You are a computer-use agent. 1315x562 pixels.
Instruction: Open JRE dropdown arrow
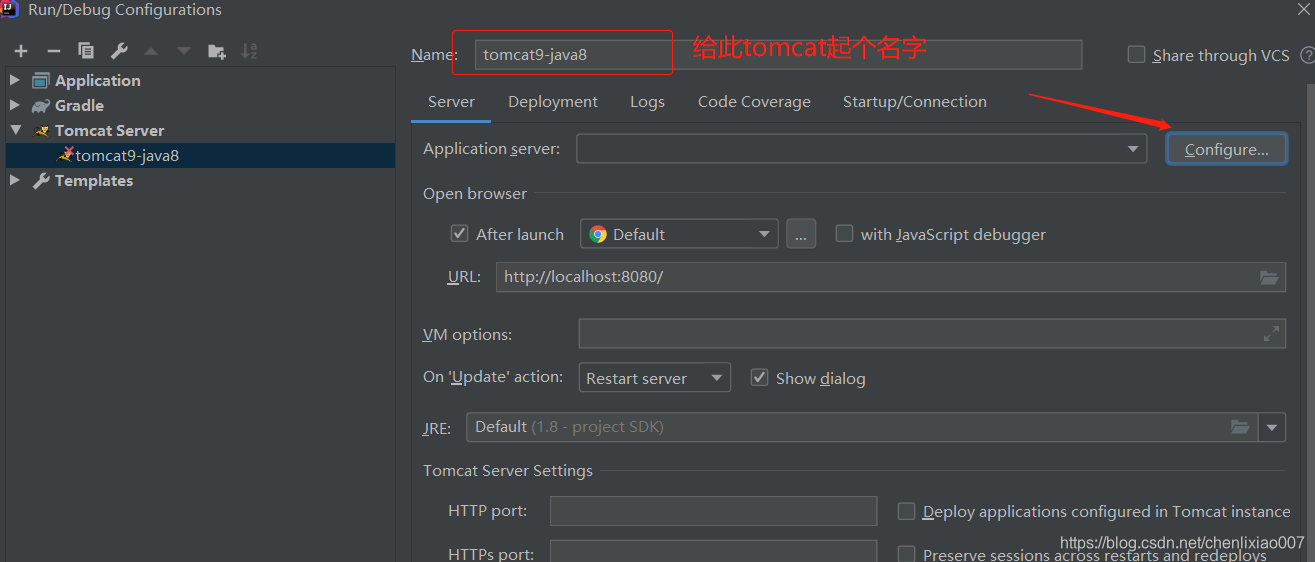[1272, 427]
